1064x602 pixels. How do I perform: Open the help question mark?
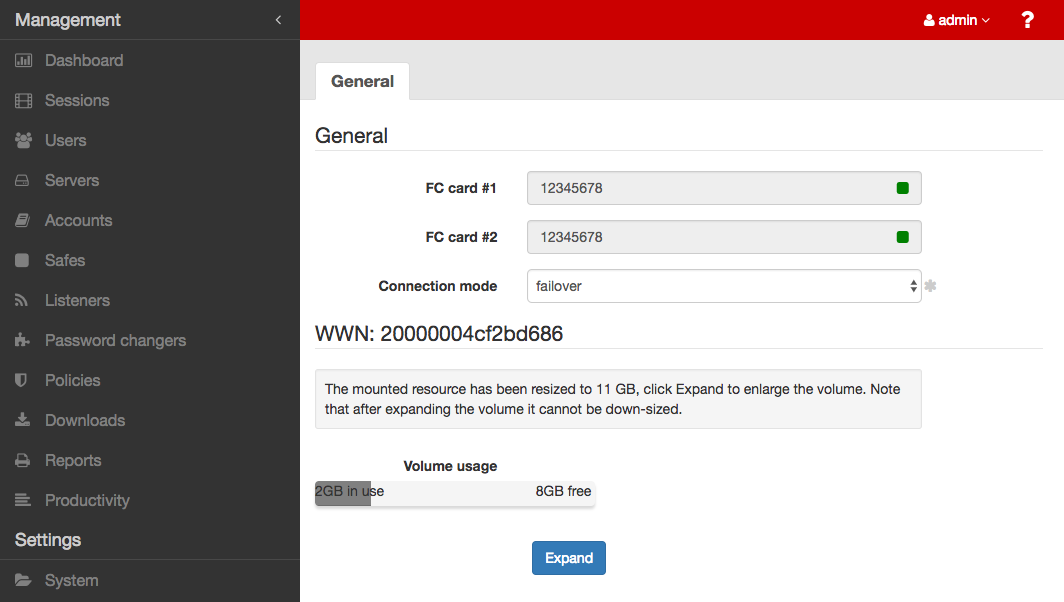[x=1027, y=20]
